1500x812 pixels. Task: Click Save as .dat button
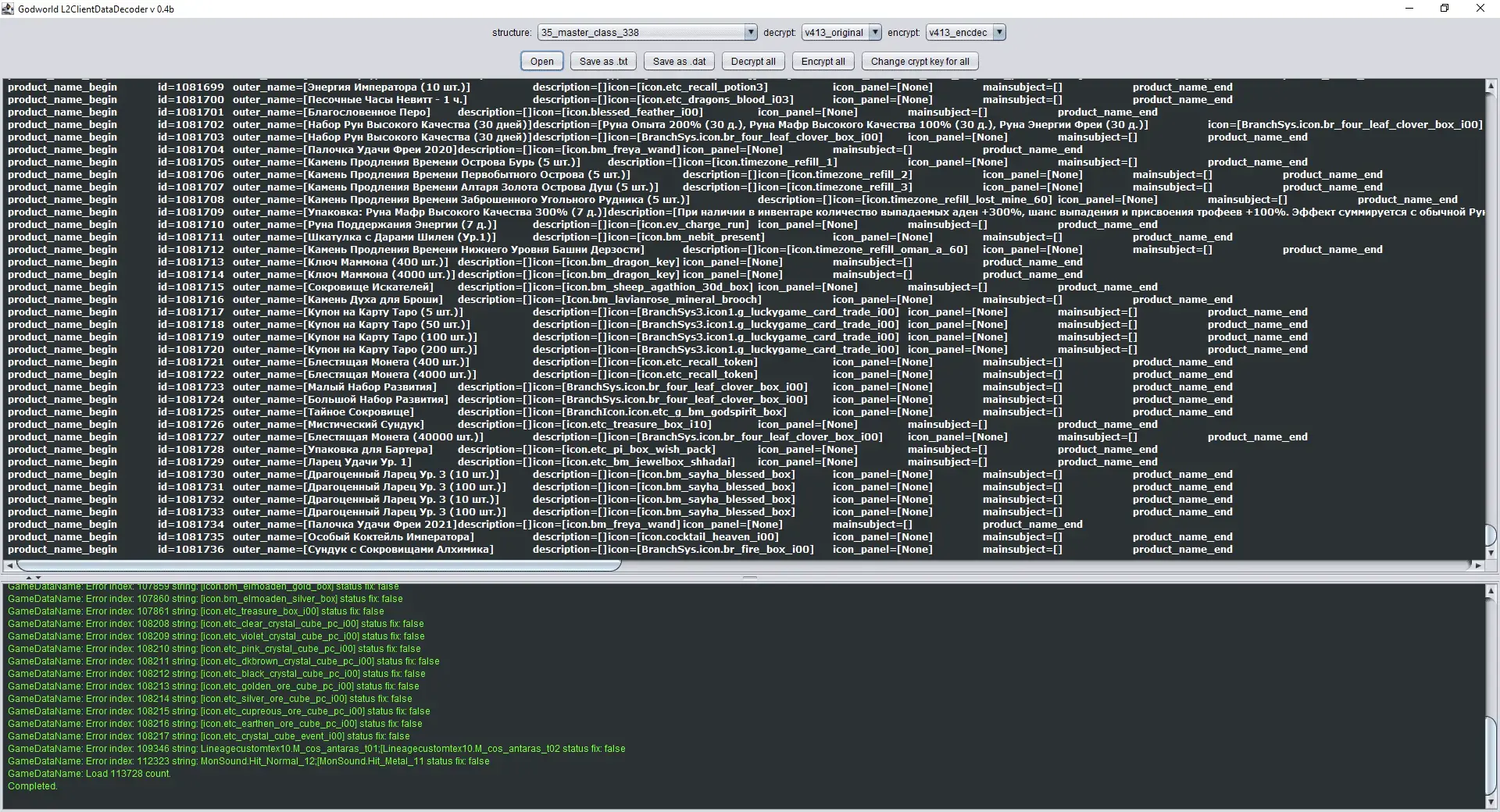pos(679,62)
